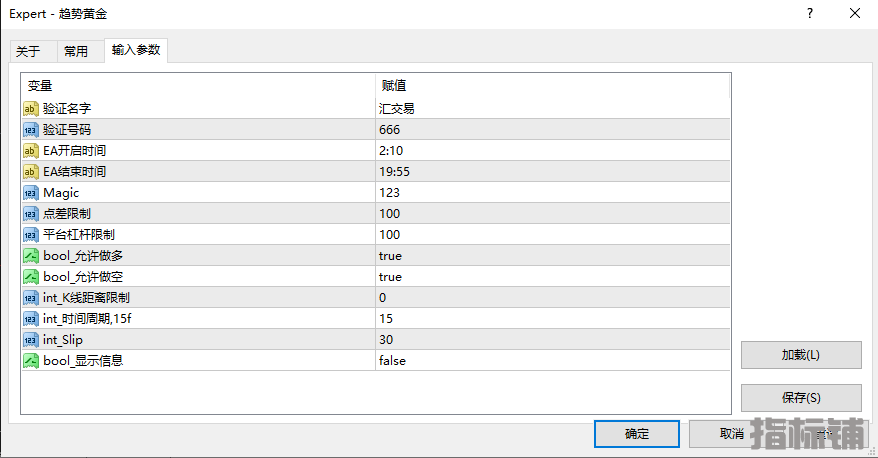Click the help question mark in title bar
Viewport: 878px width, 458px height.
click(x=810, y=13)
